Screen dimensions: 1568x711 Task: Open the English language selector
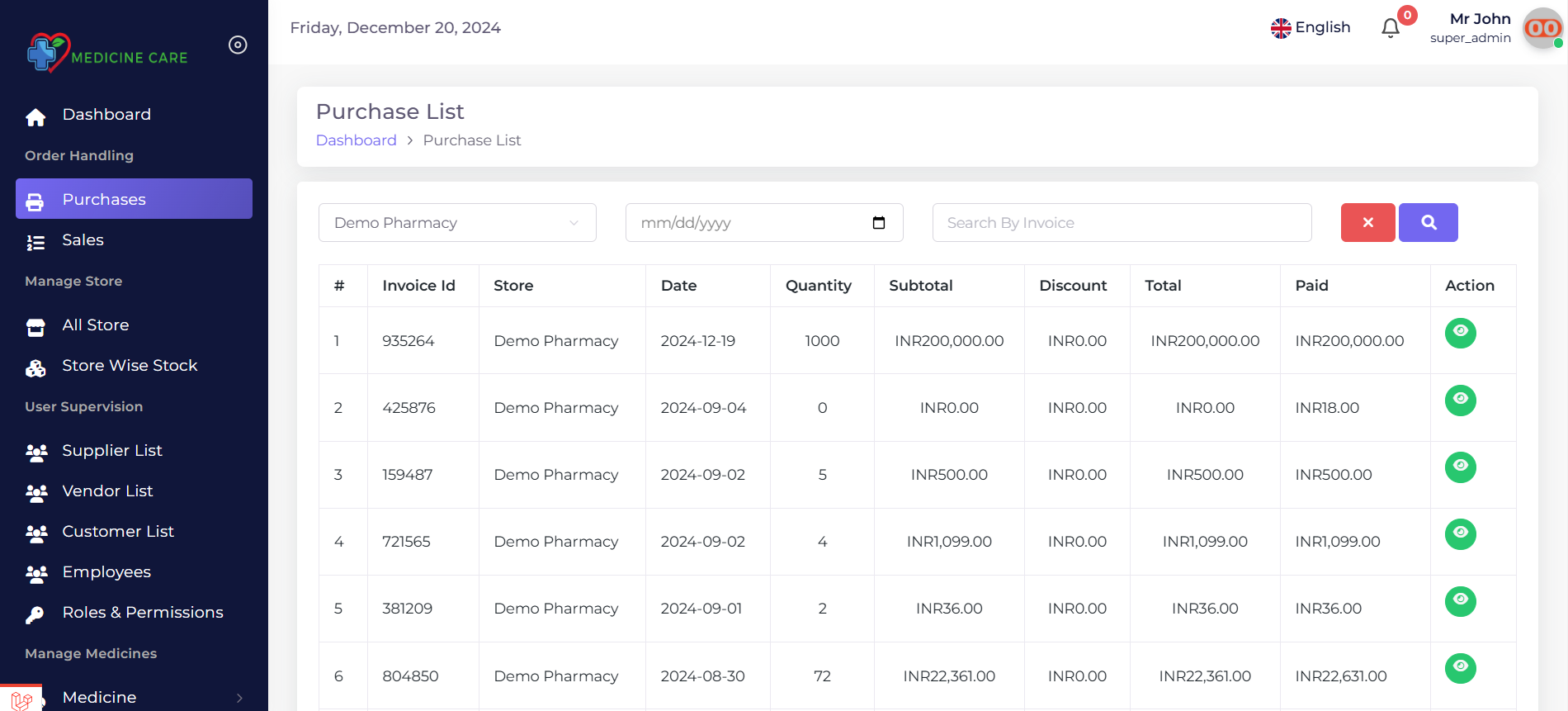1311,27
